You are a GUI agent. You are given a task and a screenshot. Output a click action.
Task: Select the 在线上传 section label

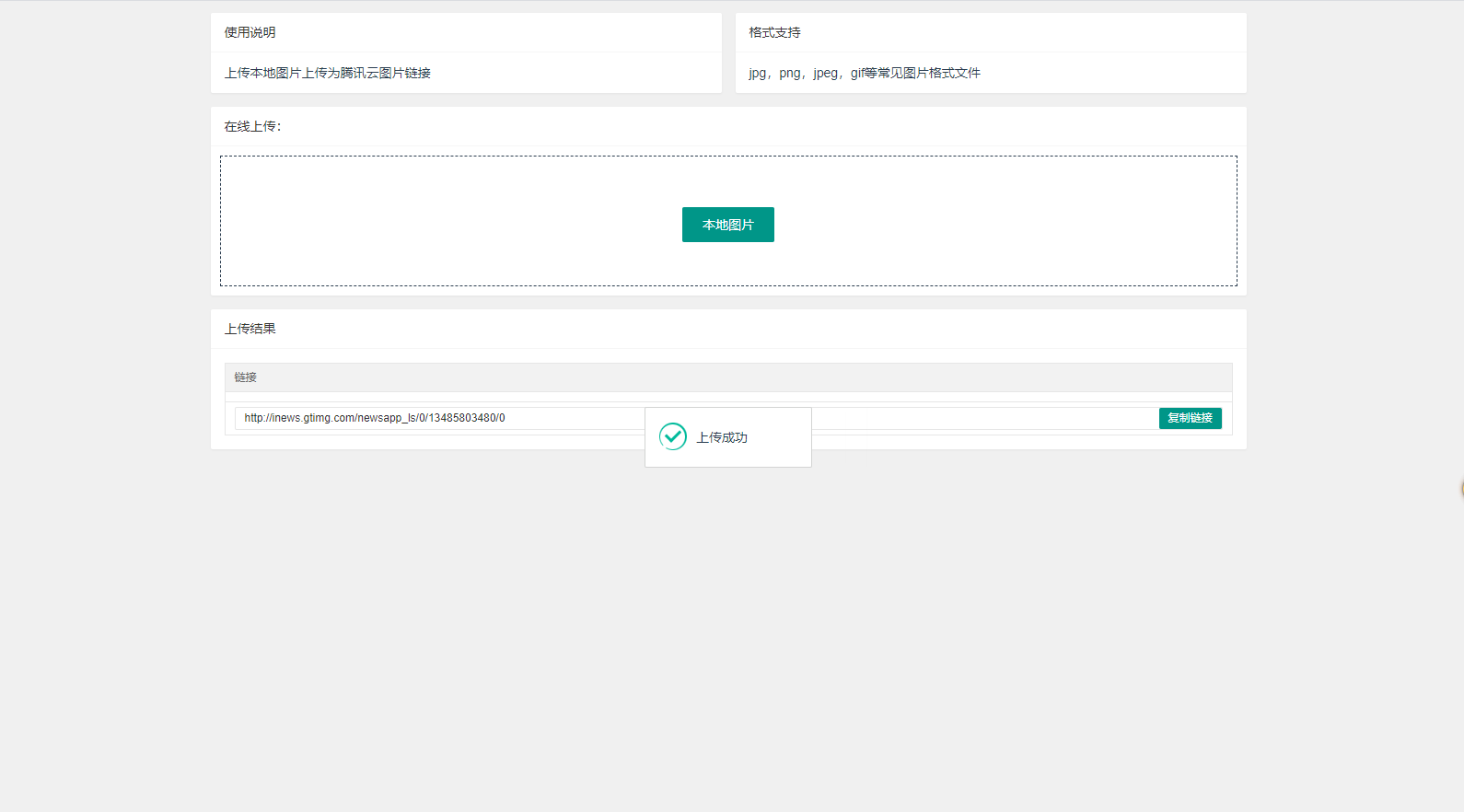coord(252,126)
